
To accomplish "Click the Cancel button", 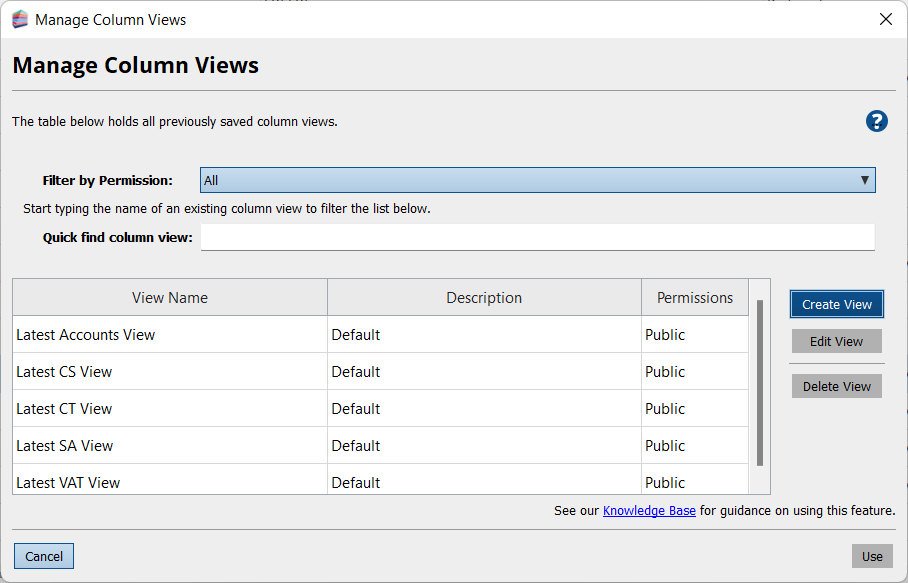I will coord(44,556).
